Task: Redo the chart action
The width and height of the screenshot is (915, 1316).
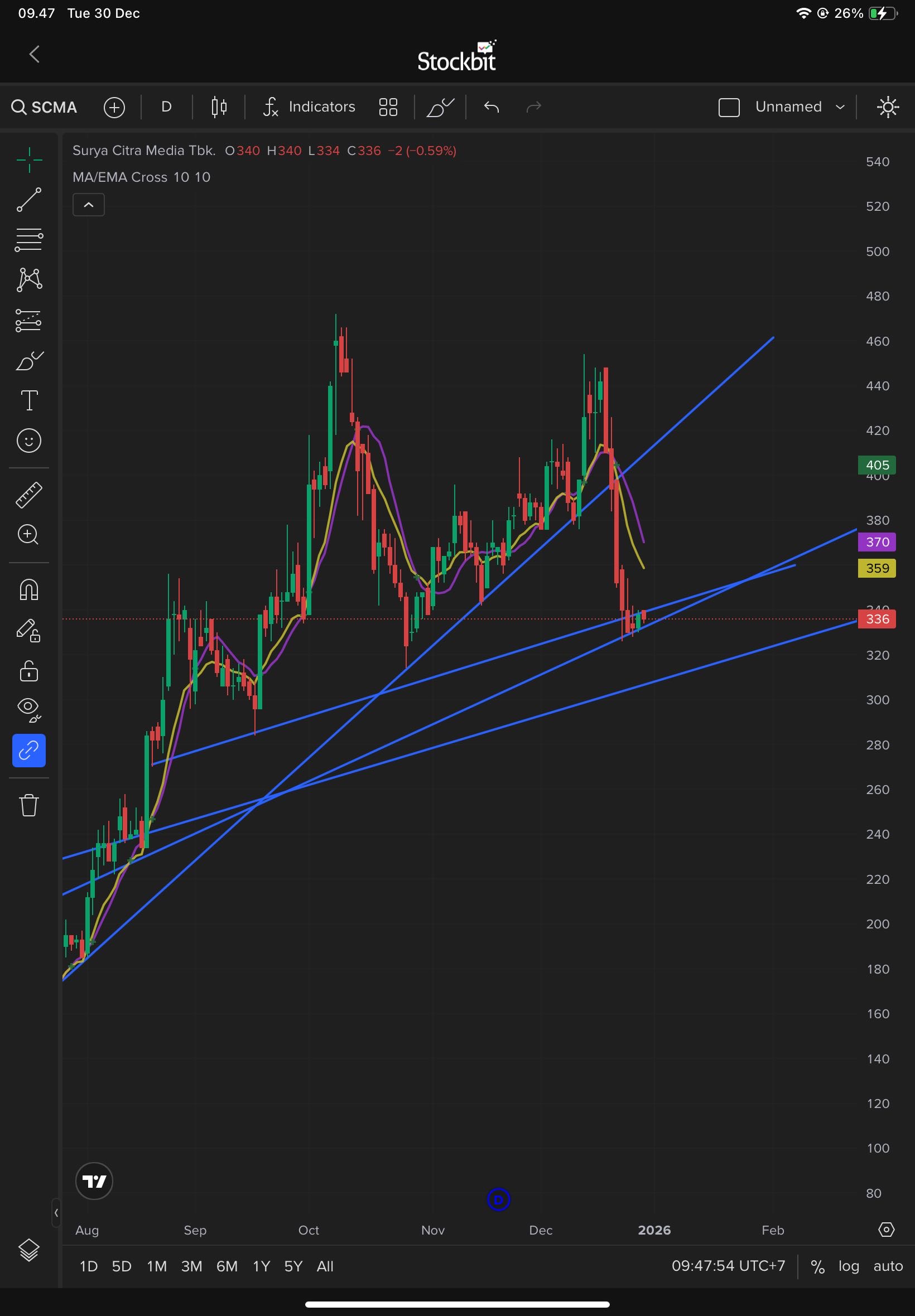Action: (x=534, y=107)
